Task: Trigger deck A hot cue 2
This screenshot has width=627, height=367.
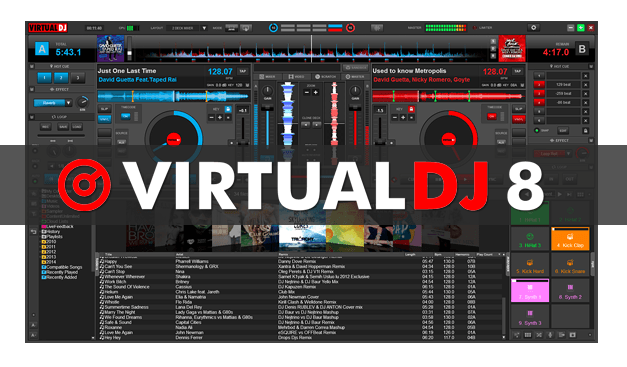Action: click(x=61, y=78)
